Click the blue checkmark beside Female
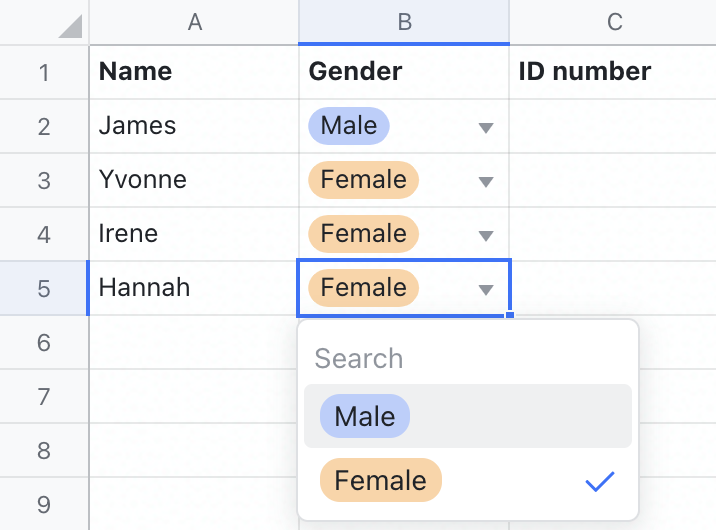Screen dimensions: 716x530 (x=598, y=481)
